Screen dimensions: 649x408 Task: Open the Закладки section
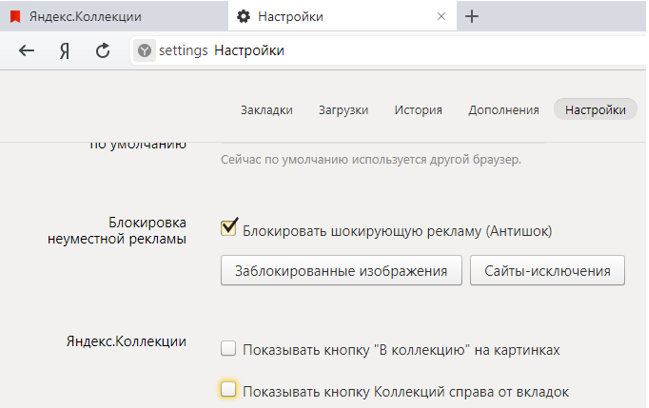267,110
